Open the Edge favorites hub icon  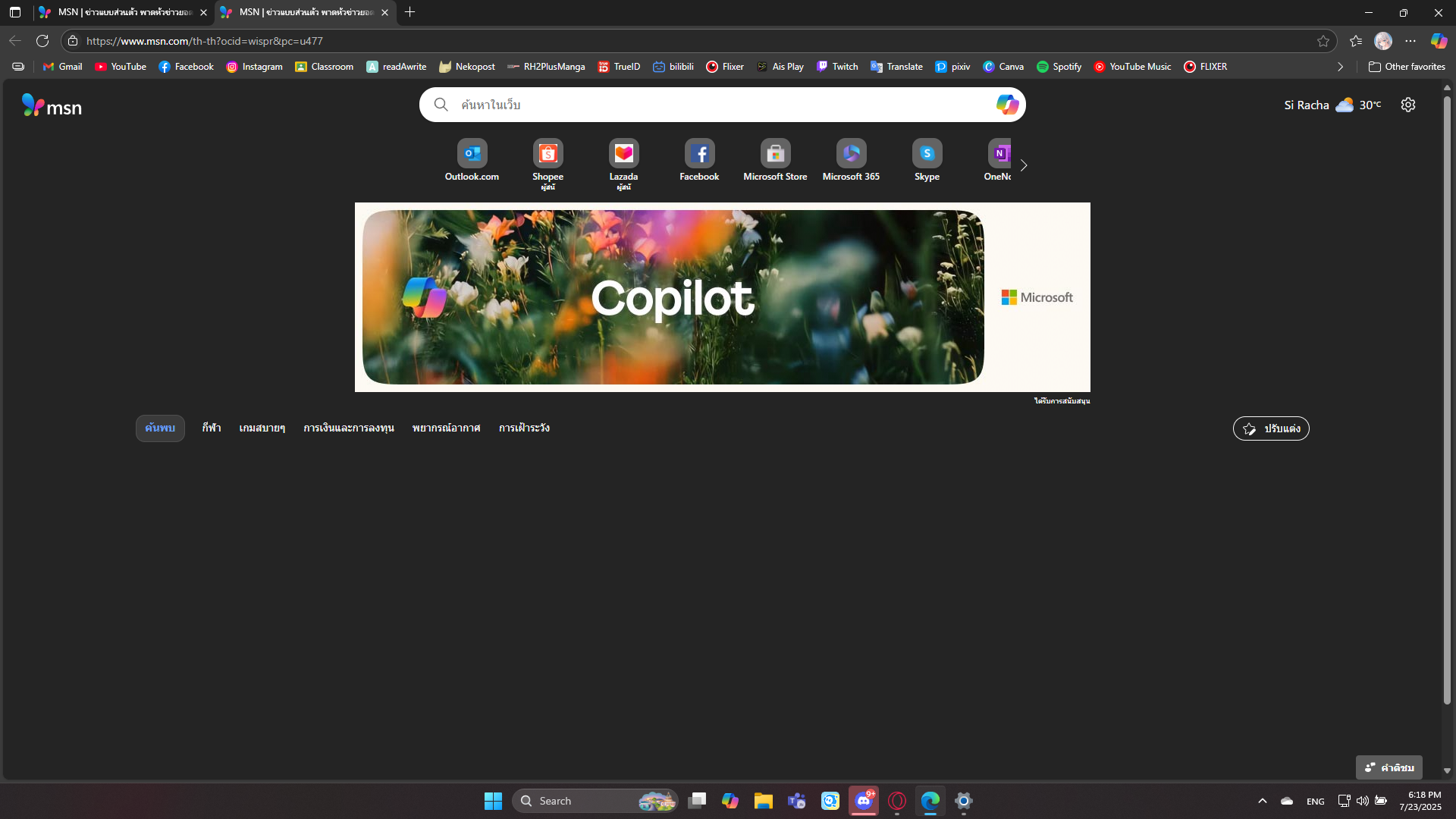coord(1356,41)
